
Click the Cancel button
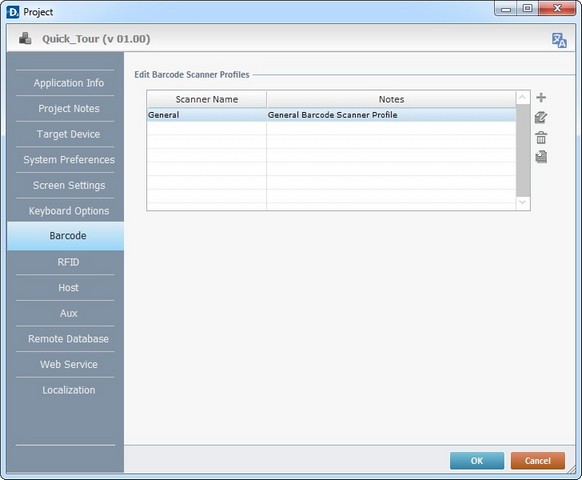click(x=538, y=461)
